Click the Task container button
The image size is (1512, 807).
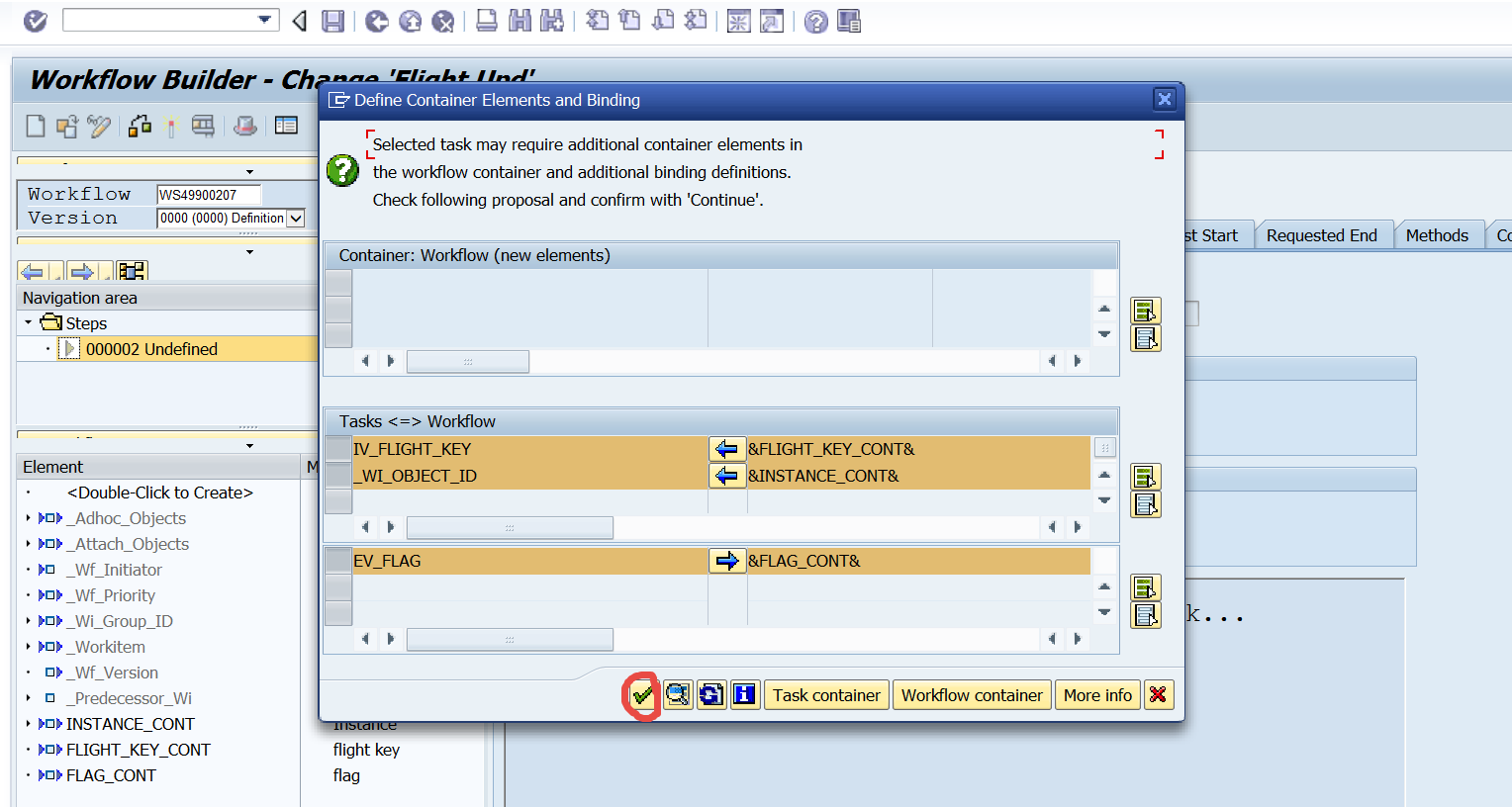825,694
